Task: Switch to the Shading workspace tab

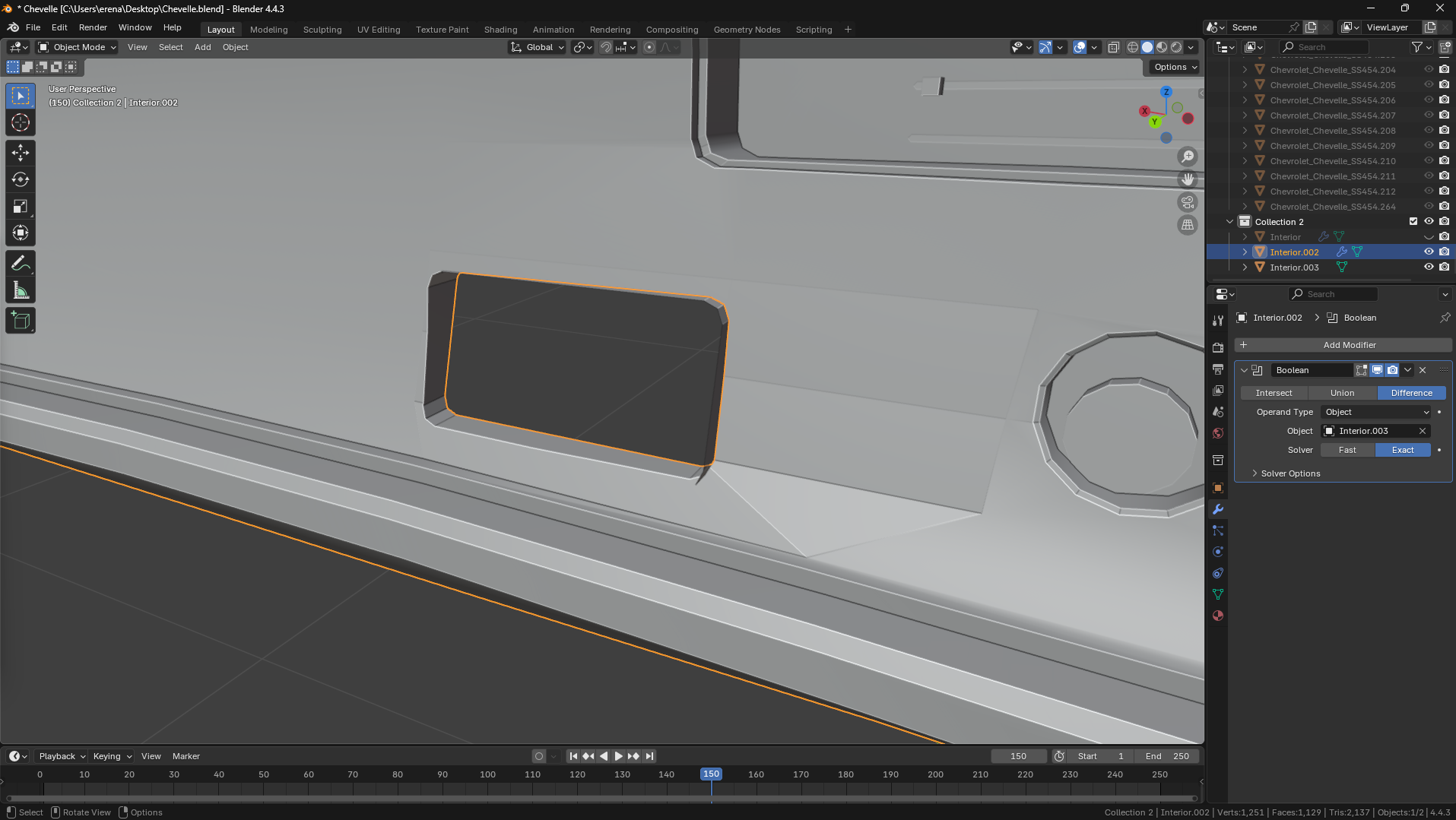Action: tap(501, 30)
